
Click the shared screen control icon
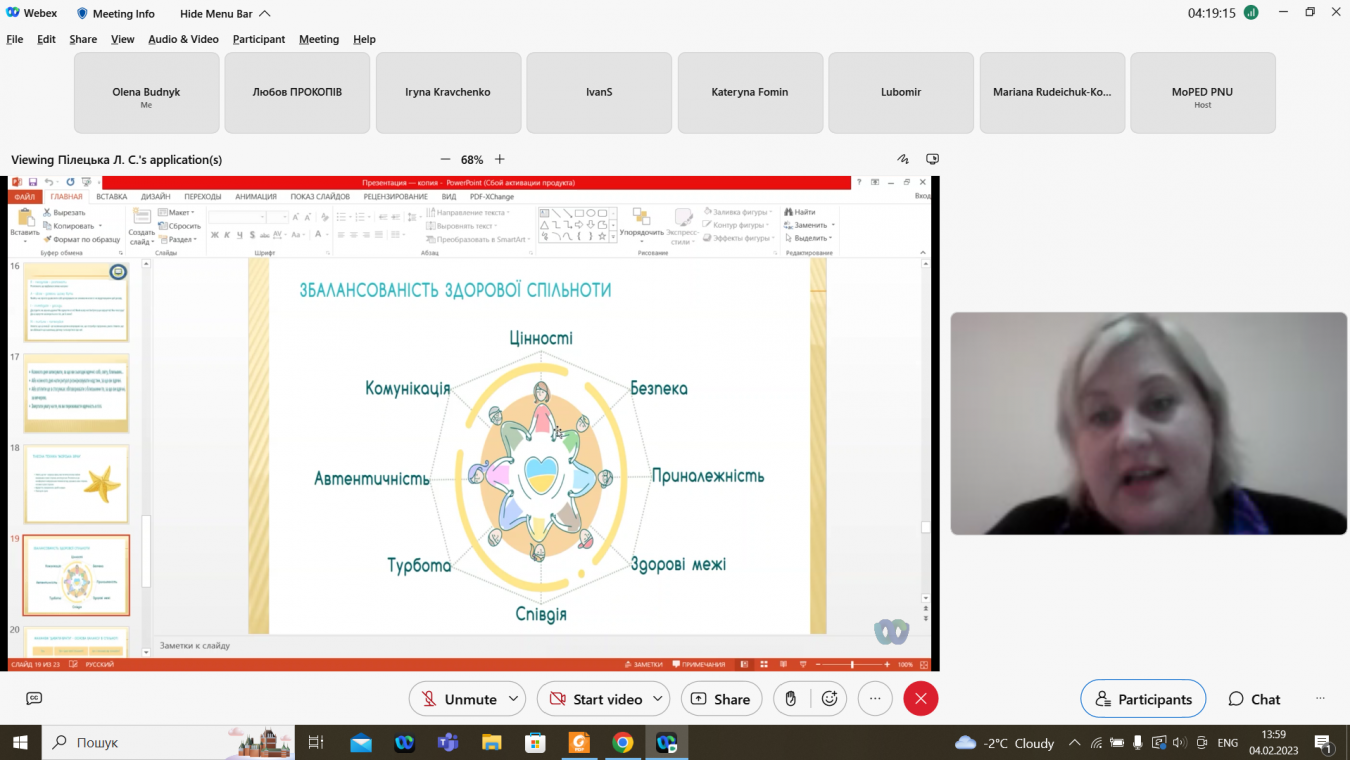933,159
